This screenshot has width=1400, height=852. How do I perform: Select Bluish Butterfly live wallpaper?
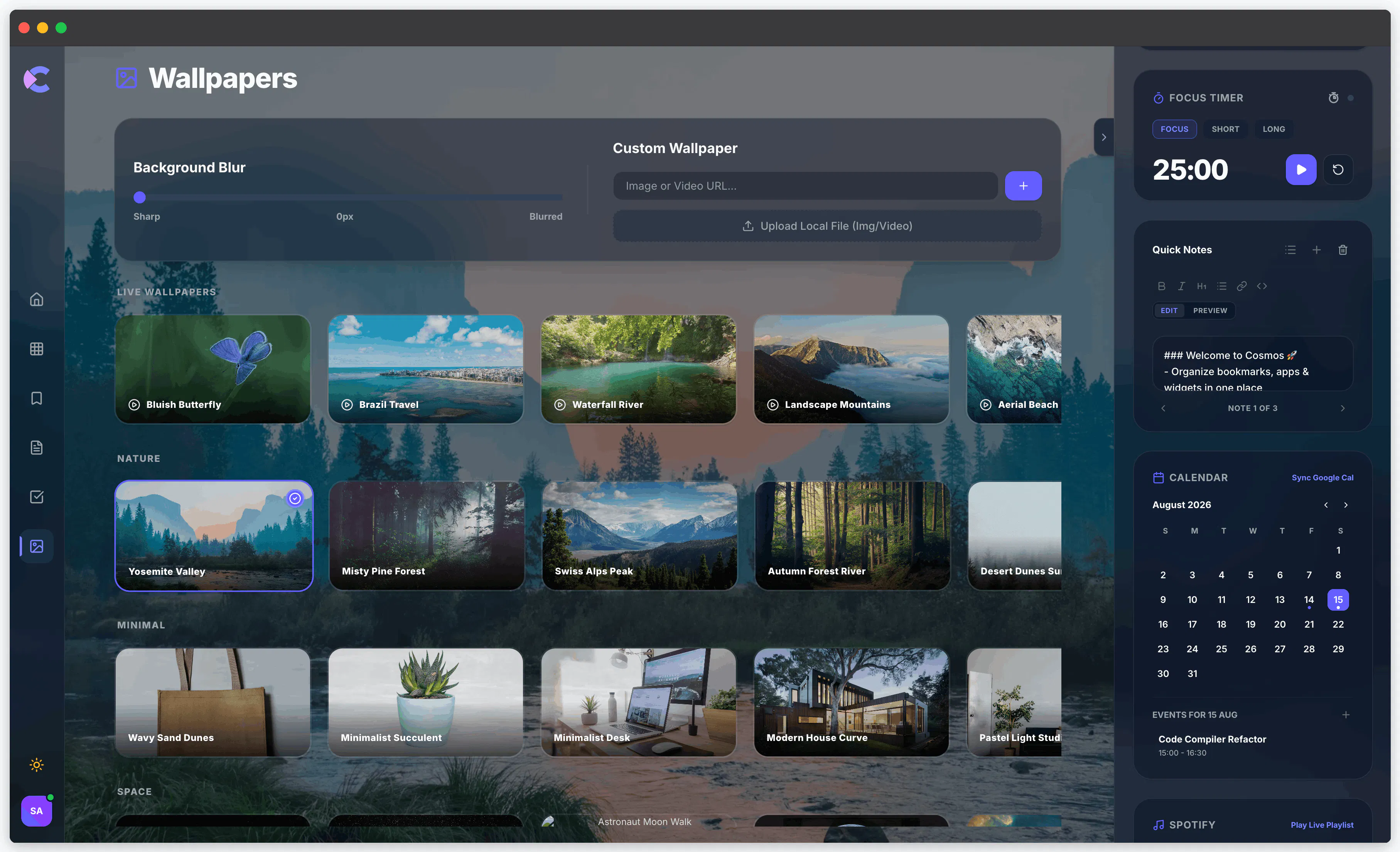(213, 369)
